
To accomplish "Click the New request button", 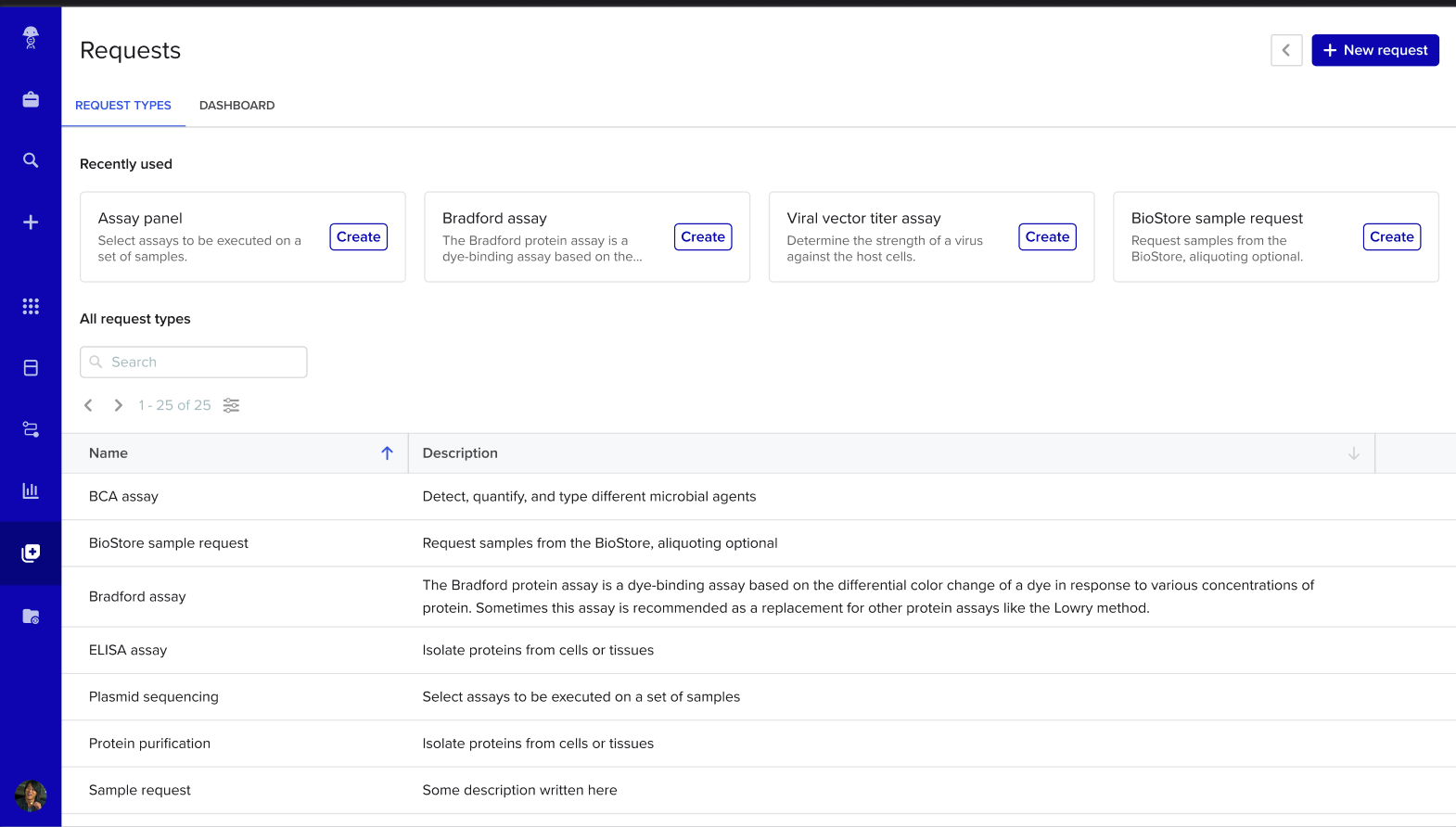I will point(1375,50).
